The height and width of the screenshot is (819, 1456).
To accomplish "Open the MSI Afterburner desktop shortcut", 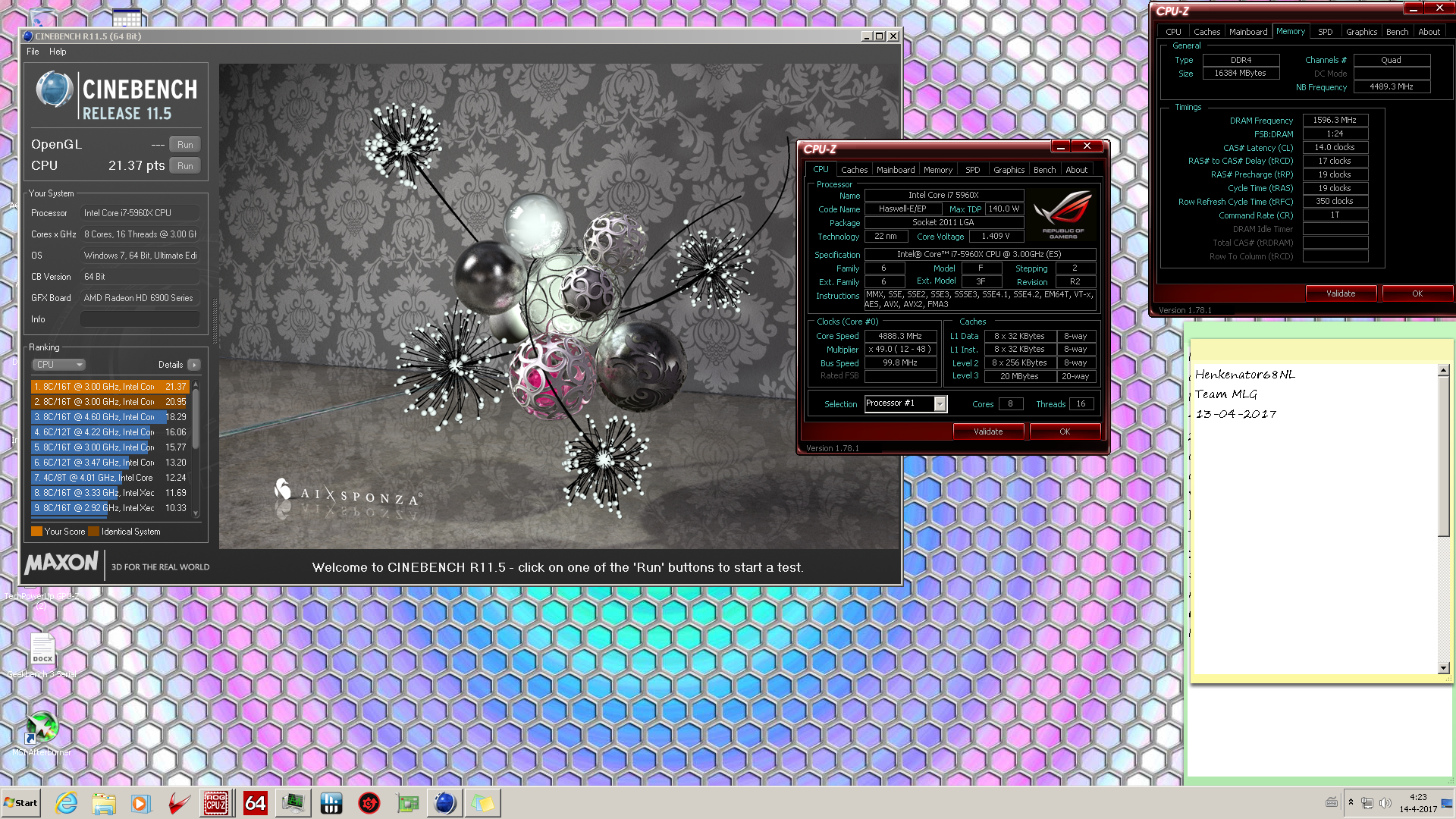I will (x=42, y=734).
